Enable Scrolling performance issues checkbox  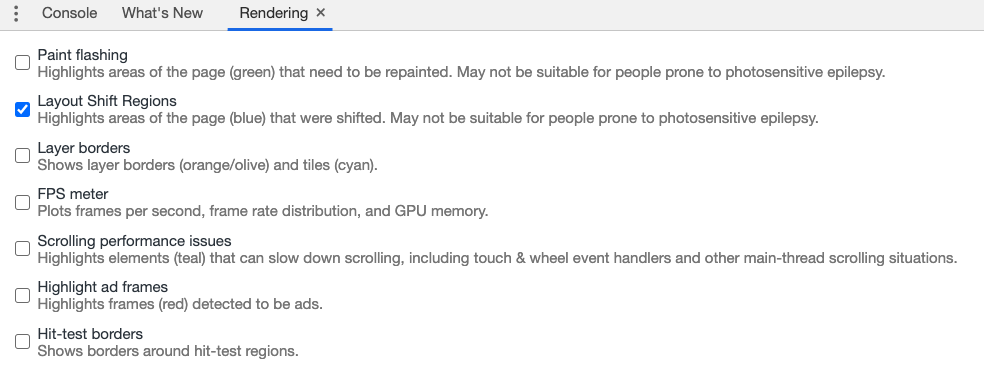(23, 248)
